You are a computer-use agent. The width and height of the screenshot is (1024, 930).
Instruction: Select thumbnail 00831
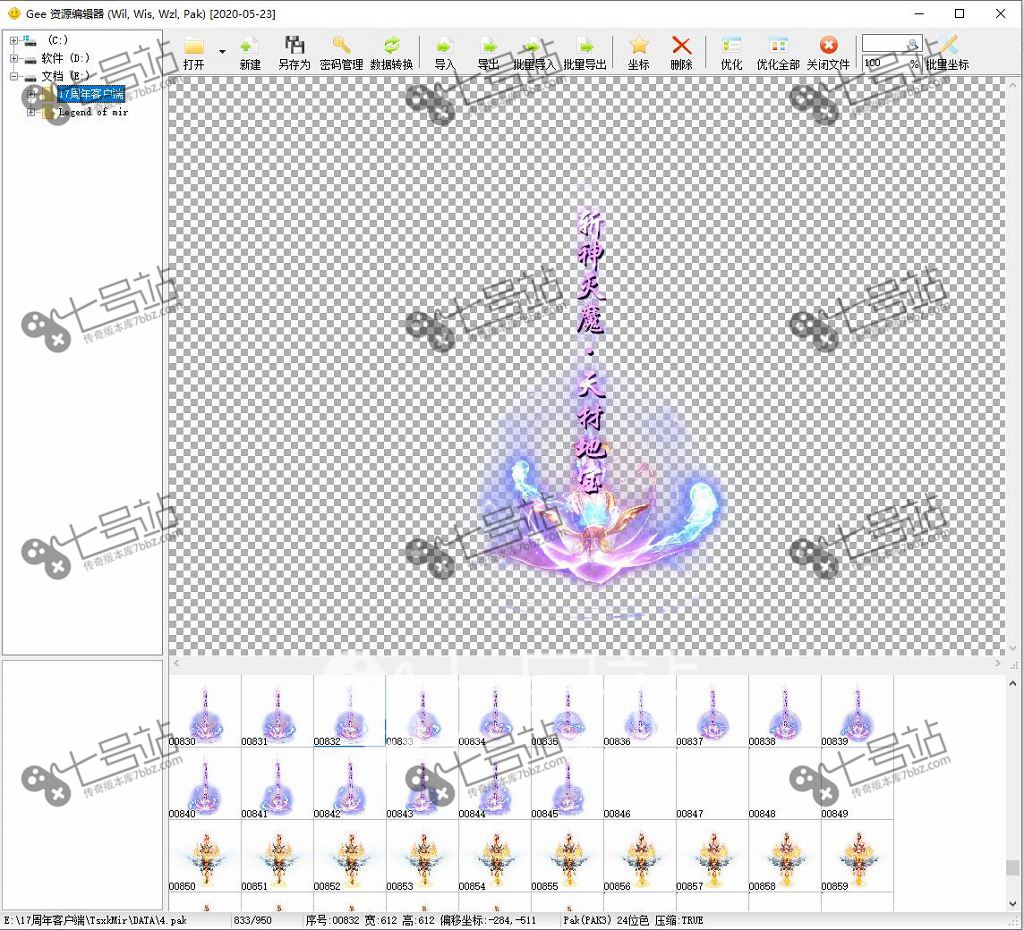(277, 711)
